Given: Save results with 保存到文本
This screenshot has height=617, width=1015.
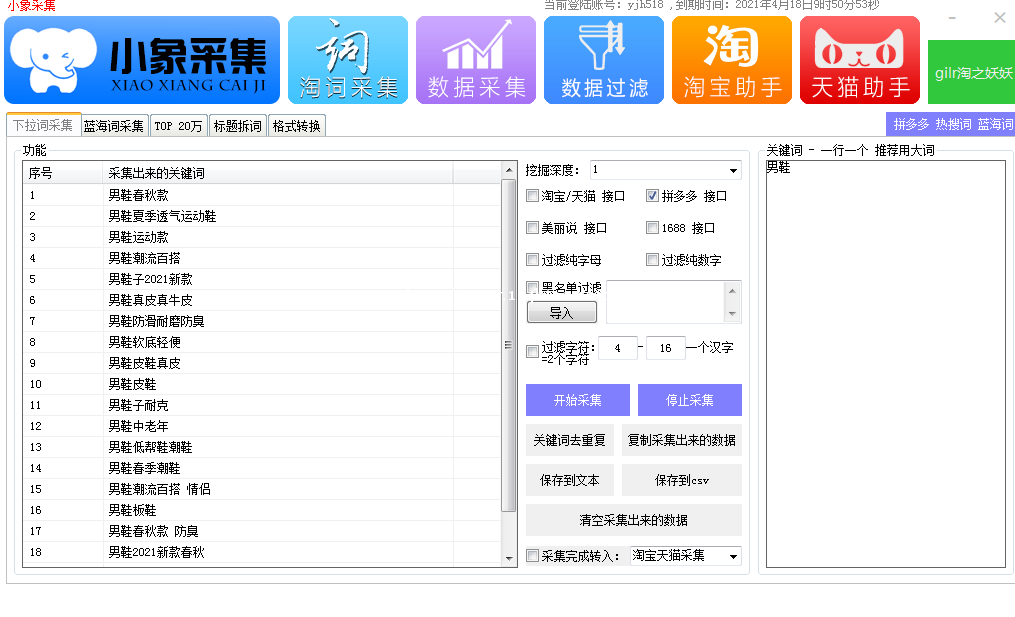Looking at the screenshot, I should coord(569,480).
